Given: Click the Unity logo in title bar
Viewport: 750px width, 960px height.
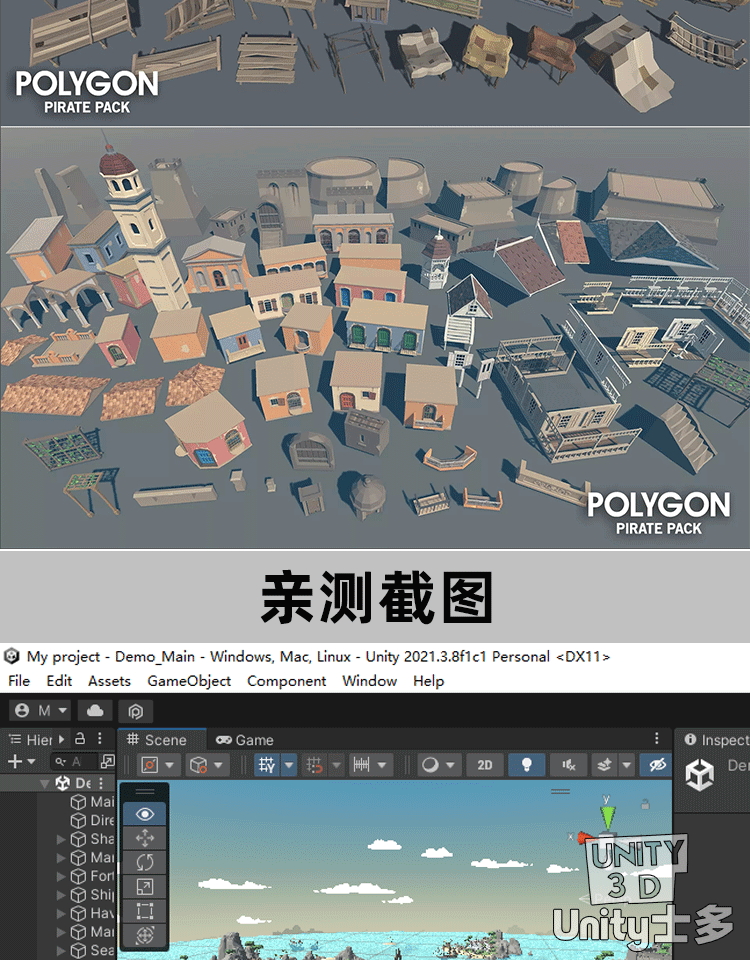Looking at the screenshot, I should [12, 656].
